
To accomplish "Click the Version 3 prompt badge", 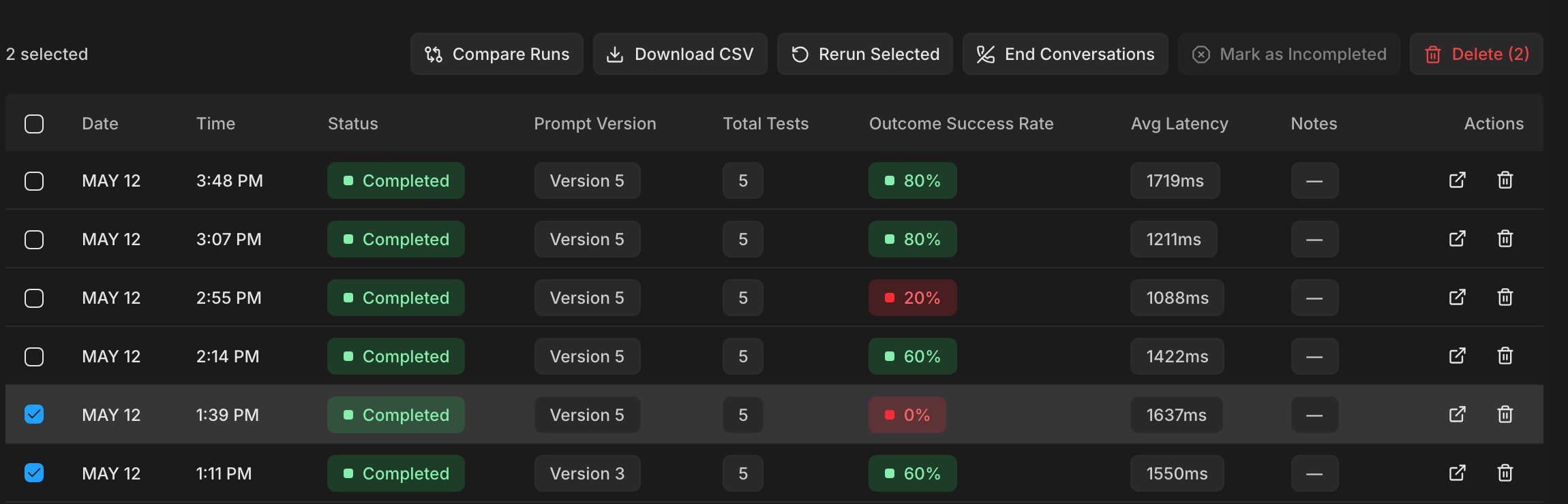I will (x=587, y=473).
